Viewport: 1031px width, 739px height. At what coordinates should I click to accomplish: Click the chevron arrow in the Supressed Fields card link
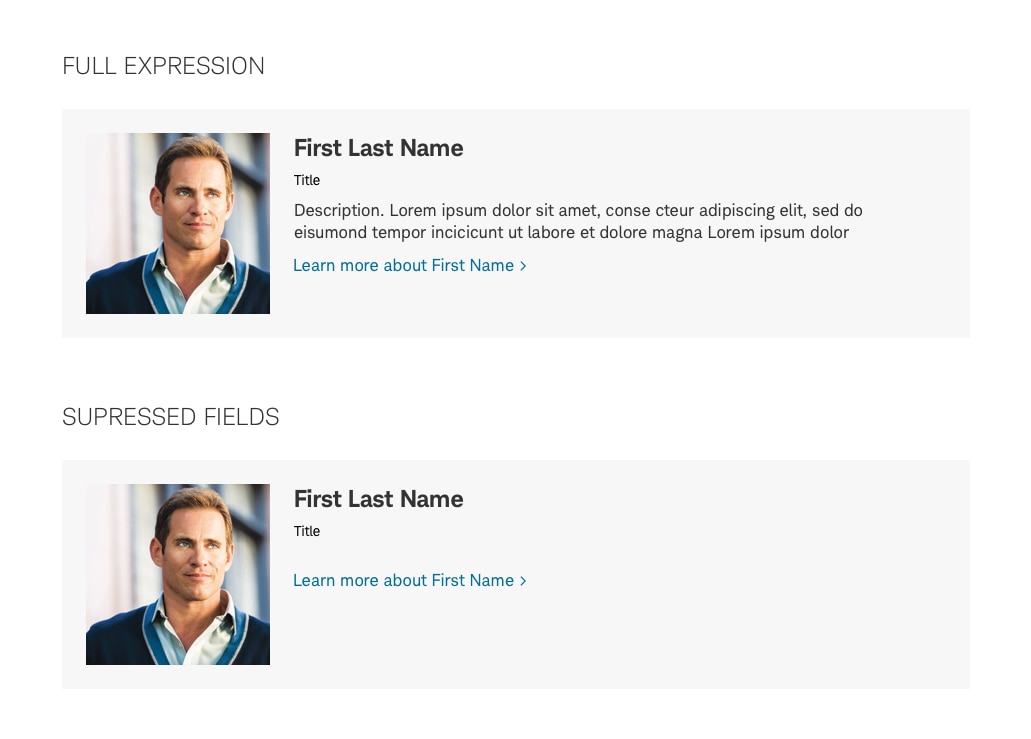pyautogui.click(x=523, y=581)
